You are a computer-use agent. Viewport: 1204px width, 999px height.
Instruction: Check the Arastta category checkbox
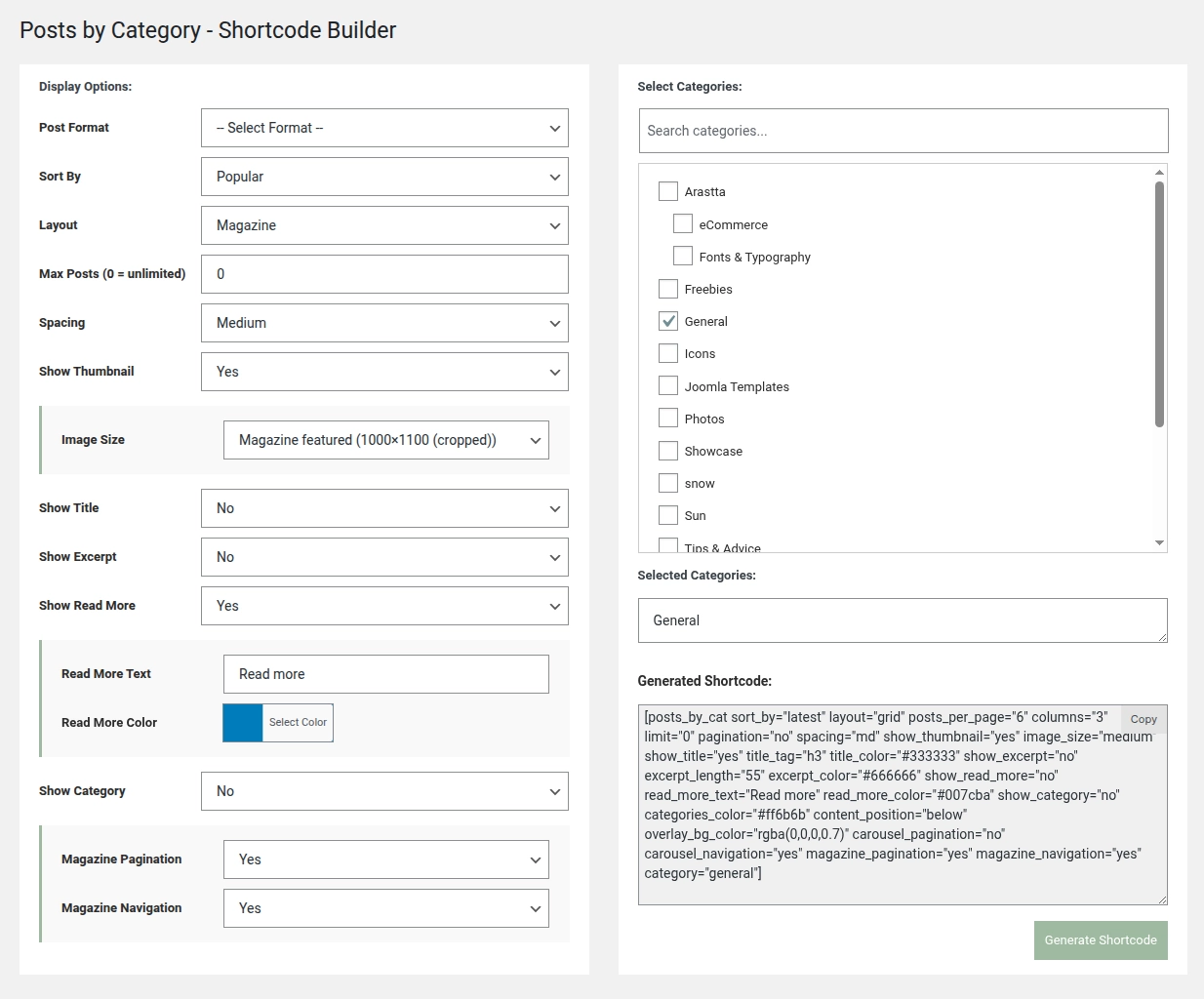[668, 191]
